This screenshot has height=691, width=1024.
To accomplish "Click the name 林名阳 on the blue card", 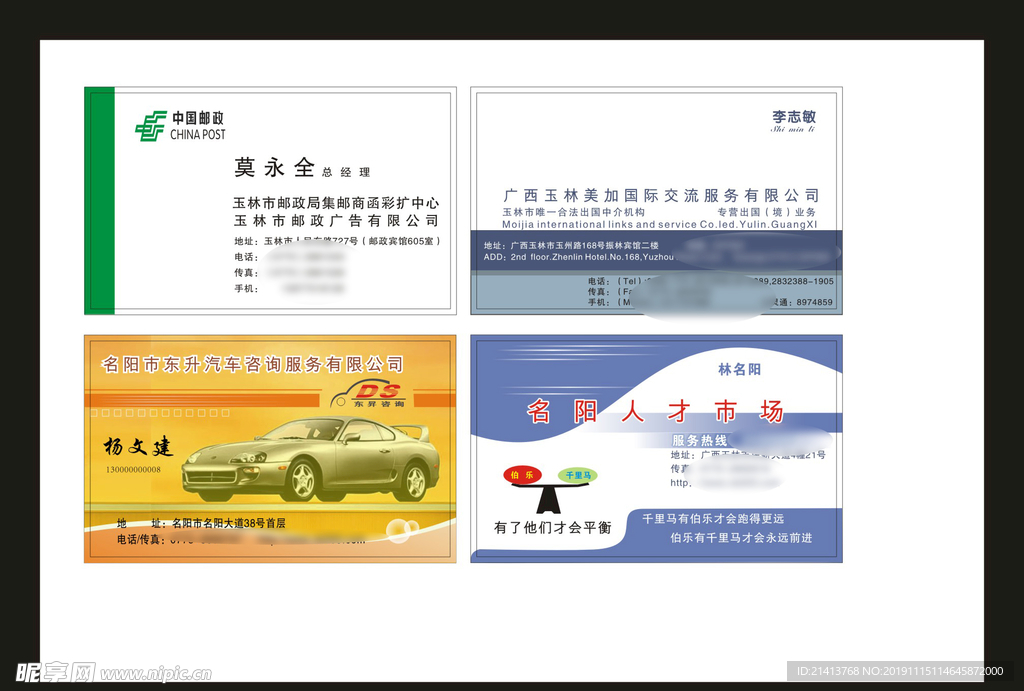I will (739, 369).
